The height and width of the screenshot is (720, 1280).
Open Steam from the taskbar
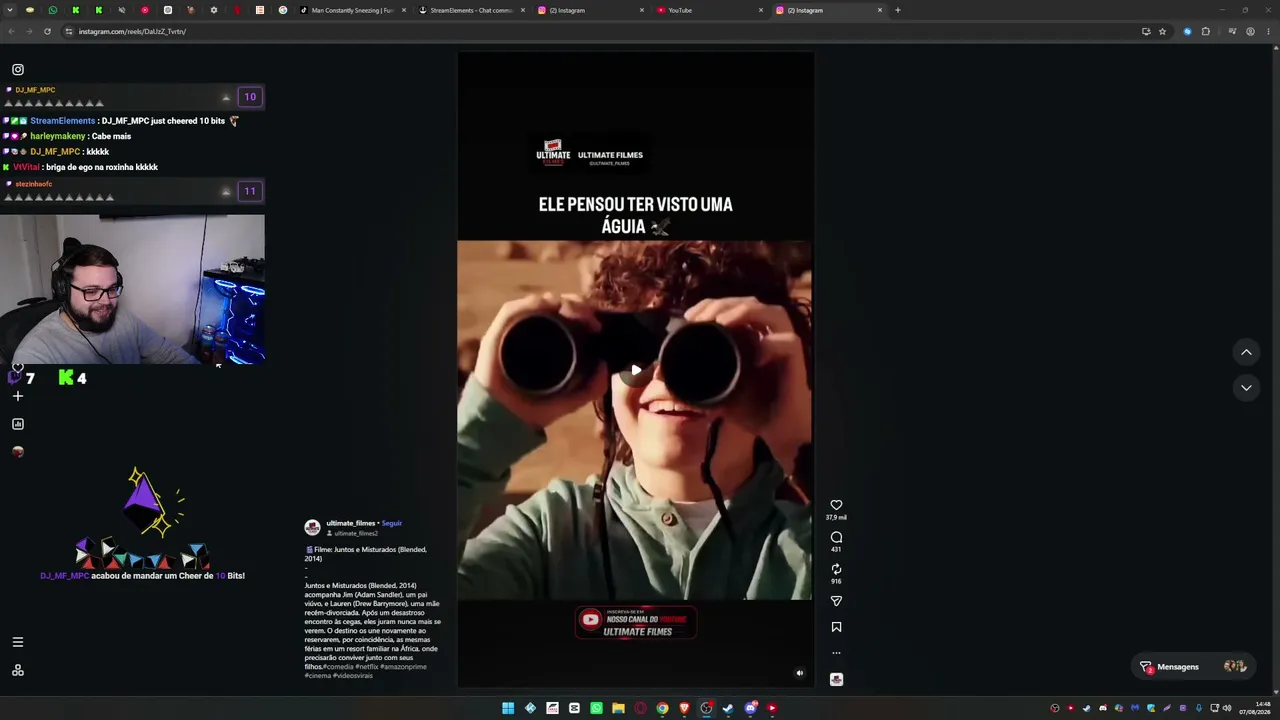[728, 708]
